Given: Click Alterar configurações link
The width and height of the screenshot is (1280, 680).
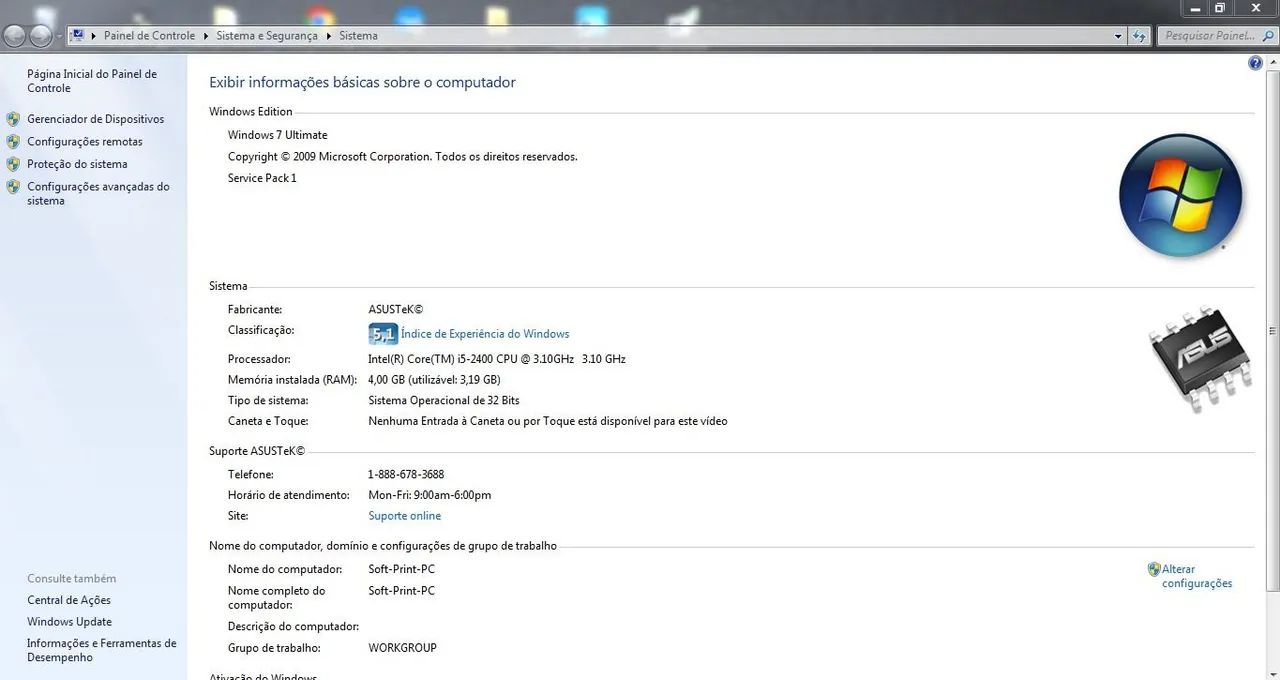Looking at the screenshot, I should click(x=1197, y=576).
